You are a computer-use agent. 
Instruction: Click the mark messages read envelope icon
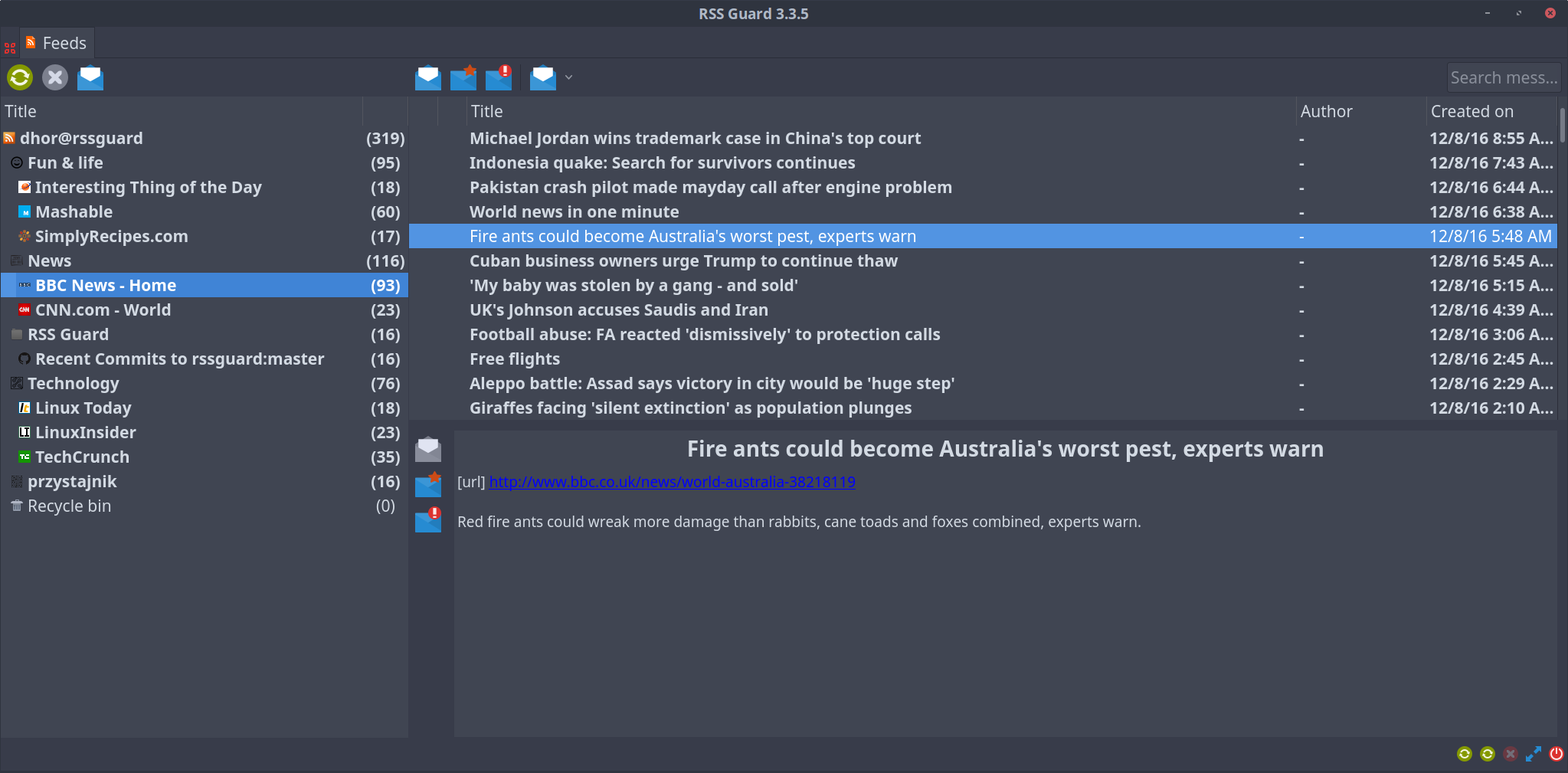pos(428,77)
